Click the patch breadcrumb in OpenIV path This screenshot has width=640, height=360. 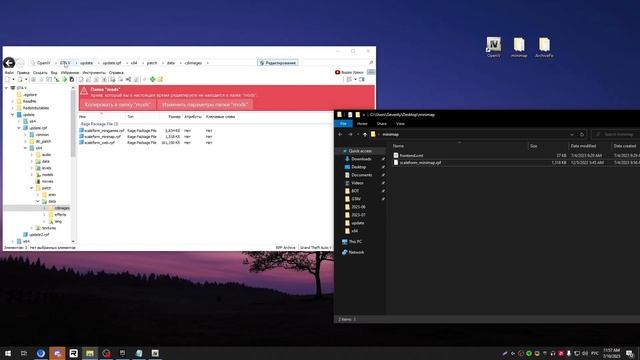152,63
